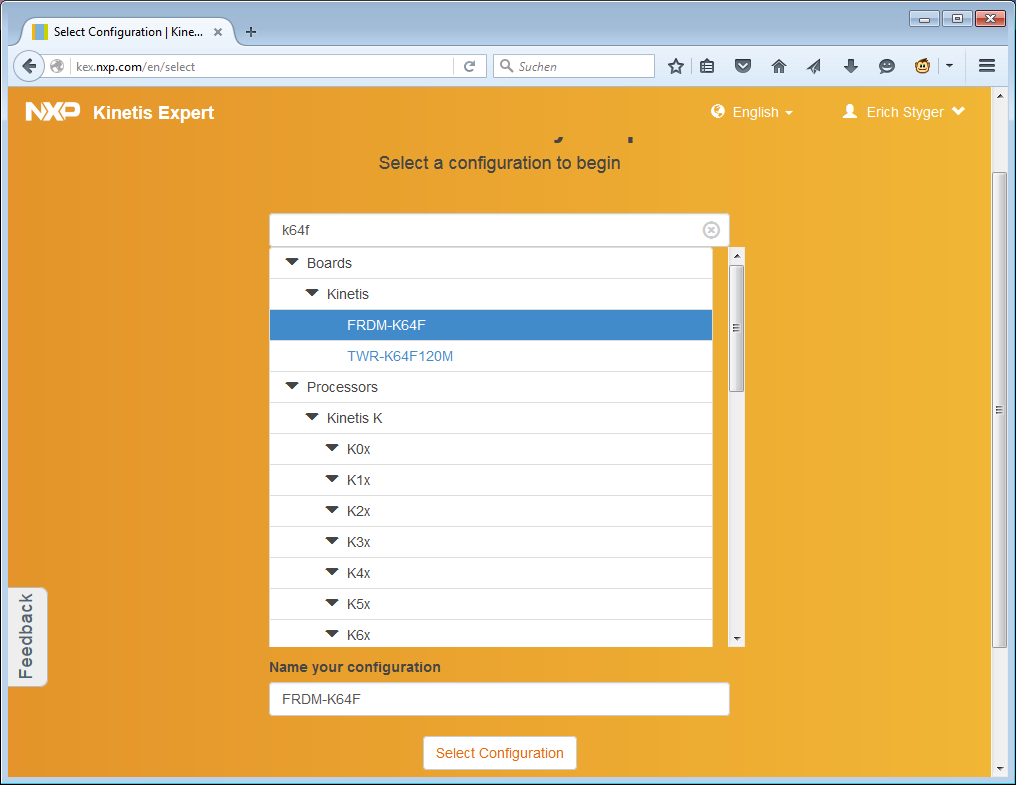Bookmark this page with star icon

[676, 66]
